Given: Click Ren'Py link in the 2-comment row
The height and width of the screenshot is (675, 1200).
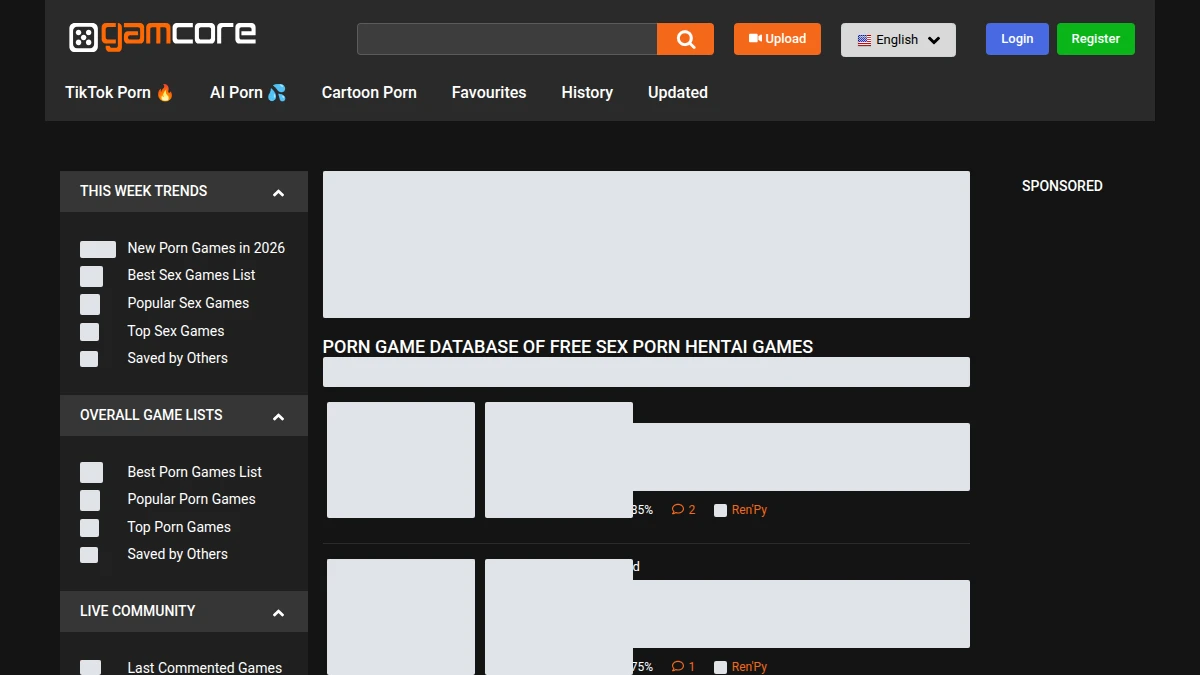Looking at the screenshot, I should (749, 510).
